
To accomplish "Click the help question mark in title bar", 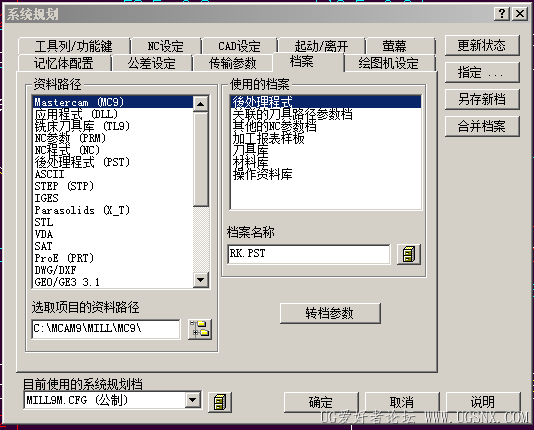I will (502, 14).
